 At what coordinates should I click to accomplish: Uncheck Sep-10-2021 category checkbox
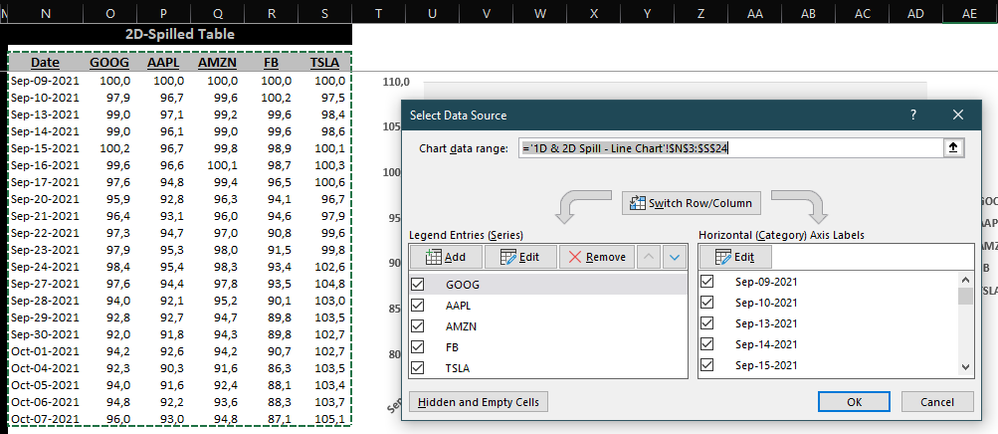[706, 302]
